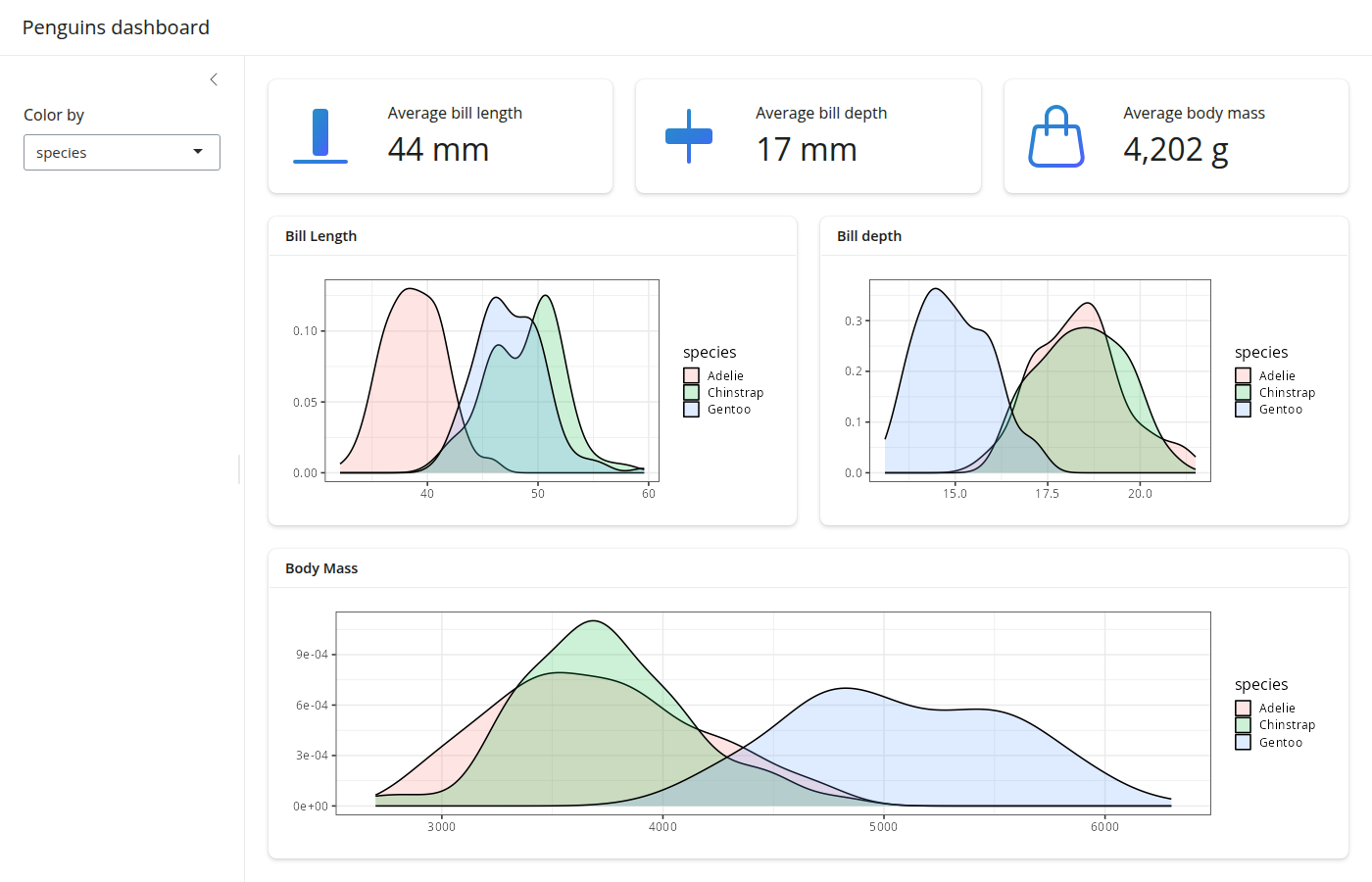Viewport: 1372px width, 882px height.
Task: Click the Adelie swatch in Bill depth legend
Action: point(1244,375)
